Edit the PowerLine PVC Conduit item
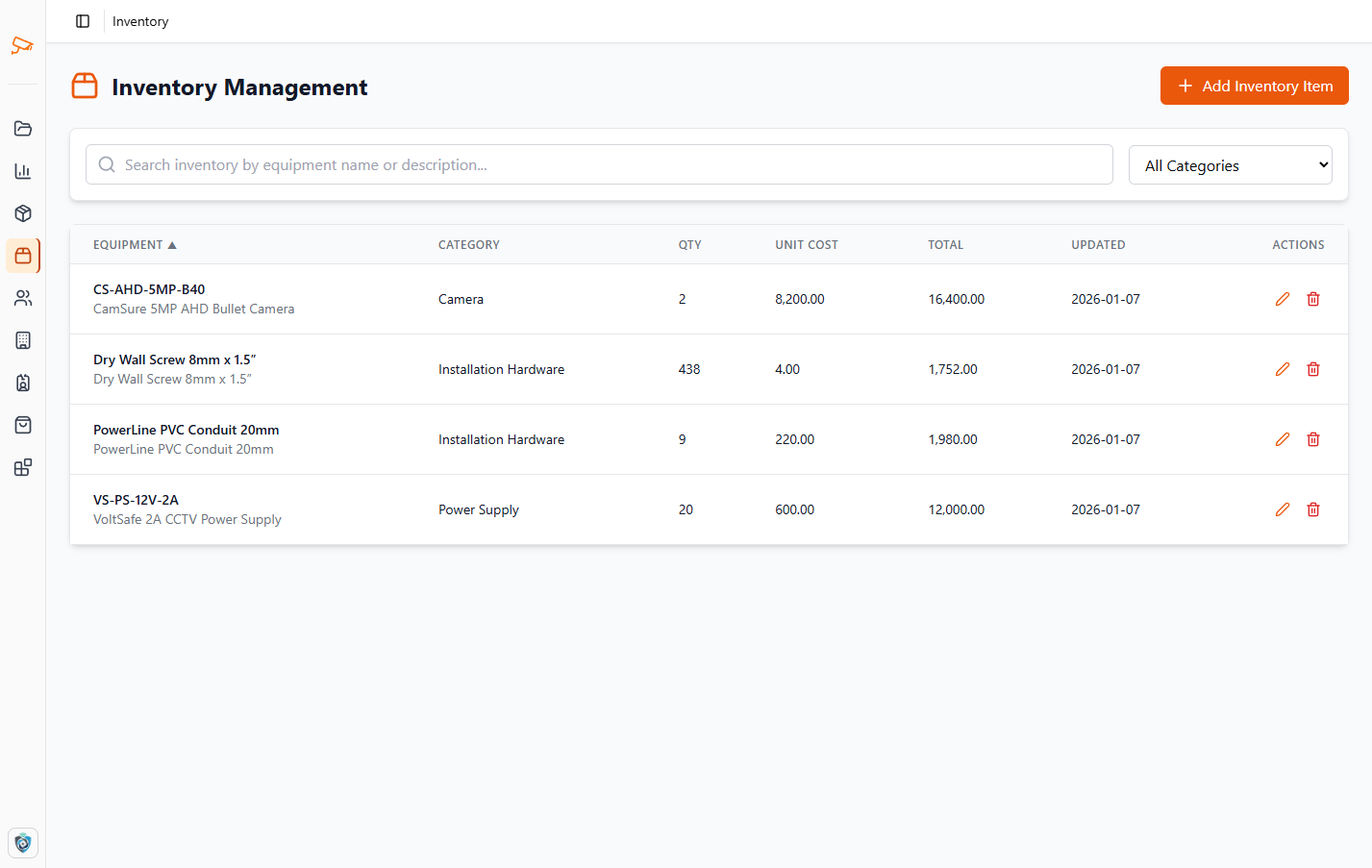Screen dimensions: 1372x868 (1282, 439)
